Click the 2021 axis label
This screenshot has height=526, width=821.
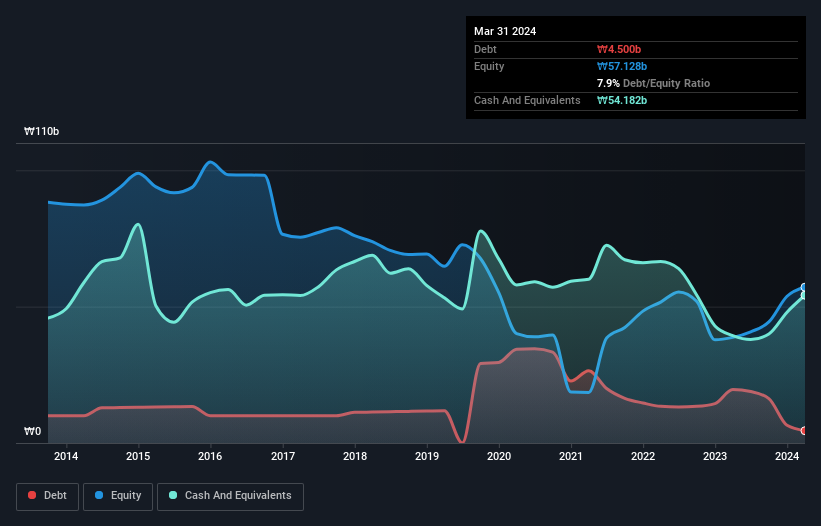[571, 456]
